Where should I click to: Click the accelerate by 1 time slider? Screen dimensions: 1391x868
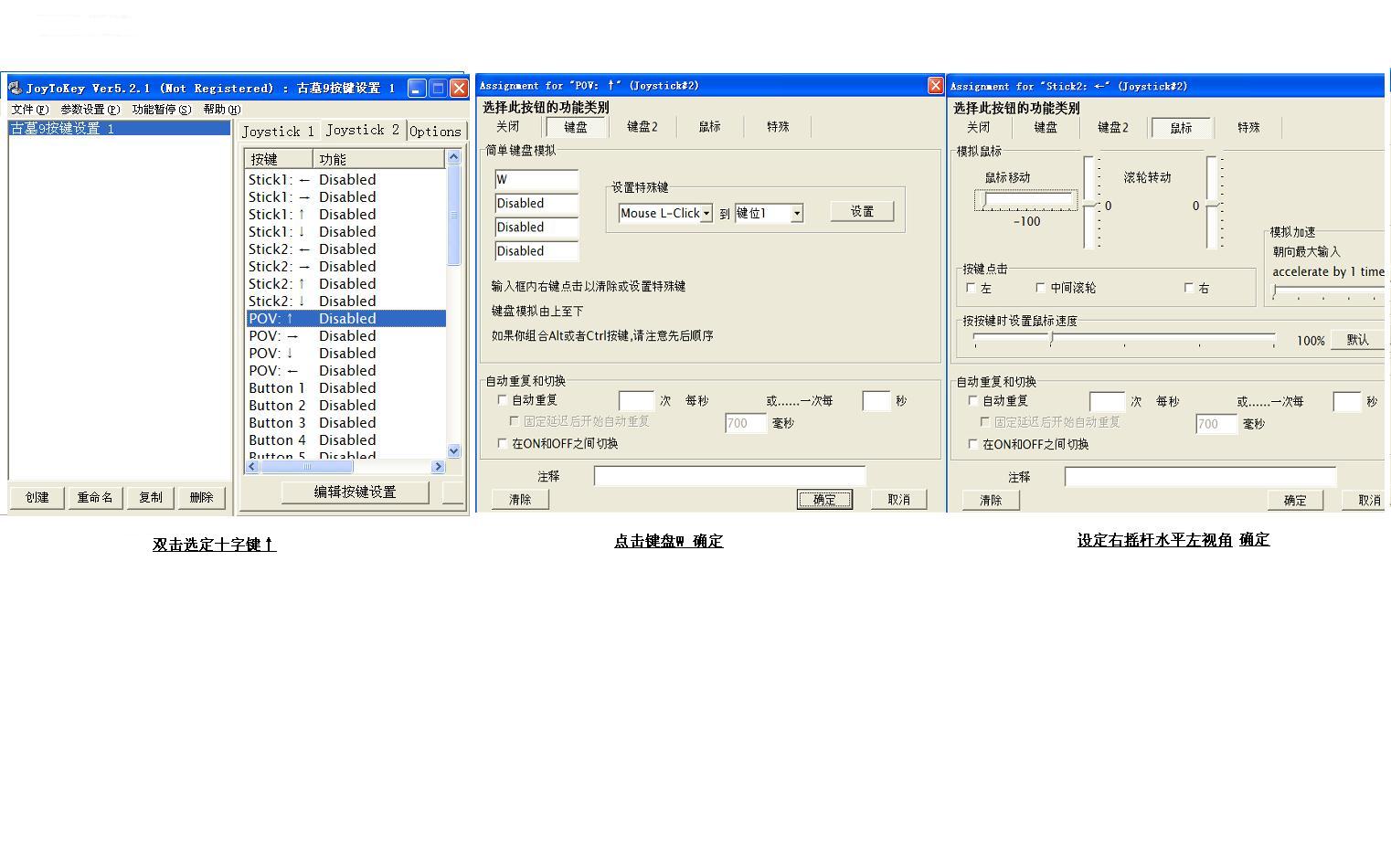[1328, 292]
